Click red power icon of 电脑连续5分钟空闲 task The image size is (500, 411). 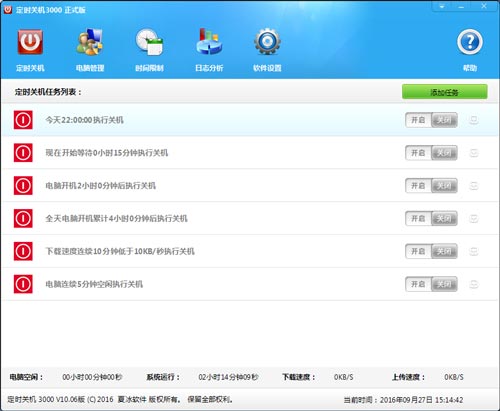(23, 284)
